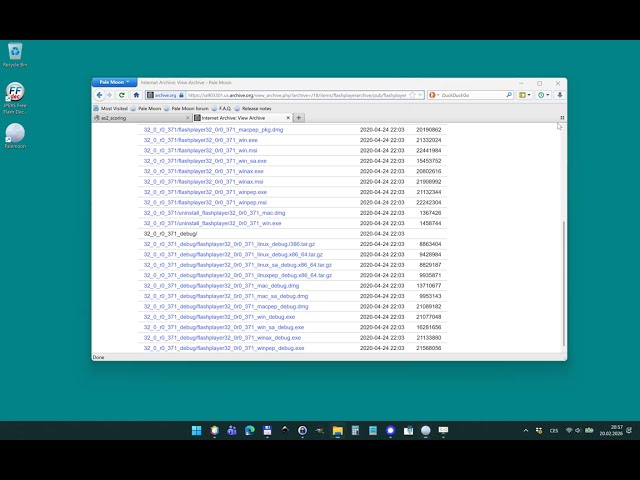Viewport: 640px width, 480px height.
Task: Open uninstall_flashplayer32_0r0_371_win.exe link
Action: coord(212,223)
